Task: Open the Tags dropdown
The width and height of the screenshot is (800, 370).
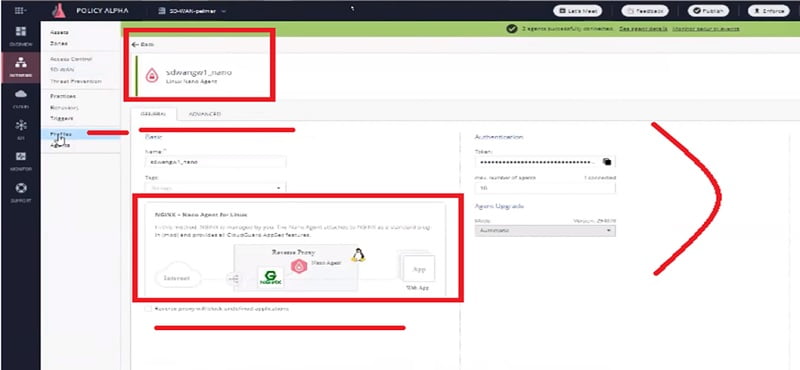Action: (215, 188)
